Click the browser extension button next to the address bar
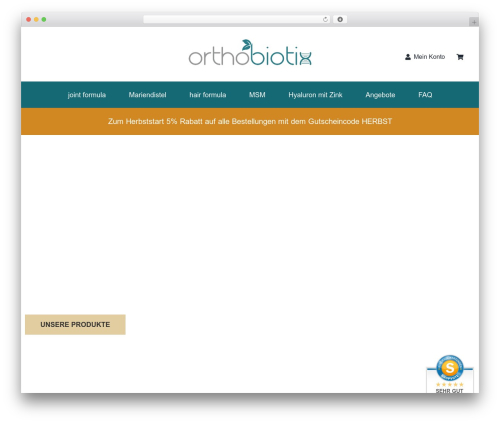Screen dimensions: 500x423 click(340, 20)
